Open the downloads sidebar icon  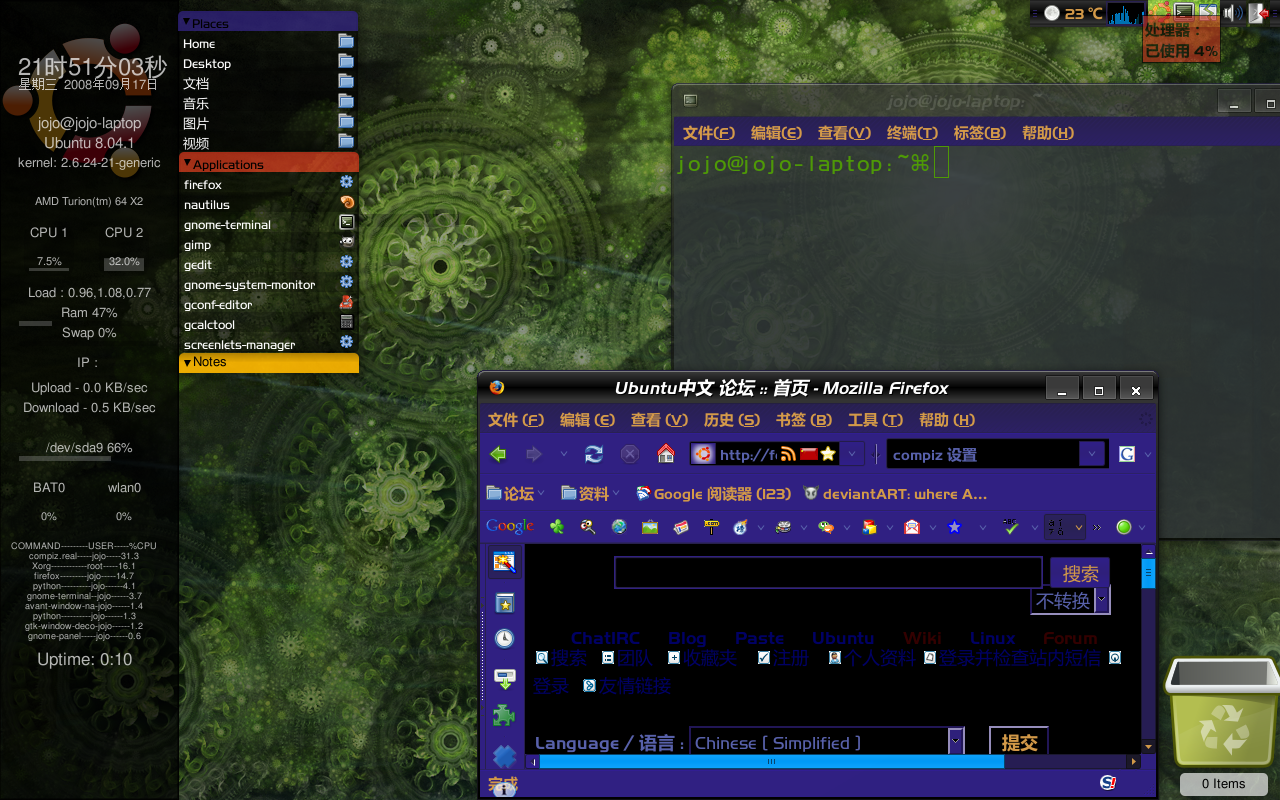click(504, 679)
